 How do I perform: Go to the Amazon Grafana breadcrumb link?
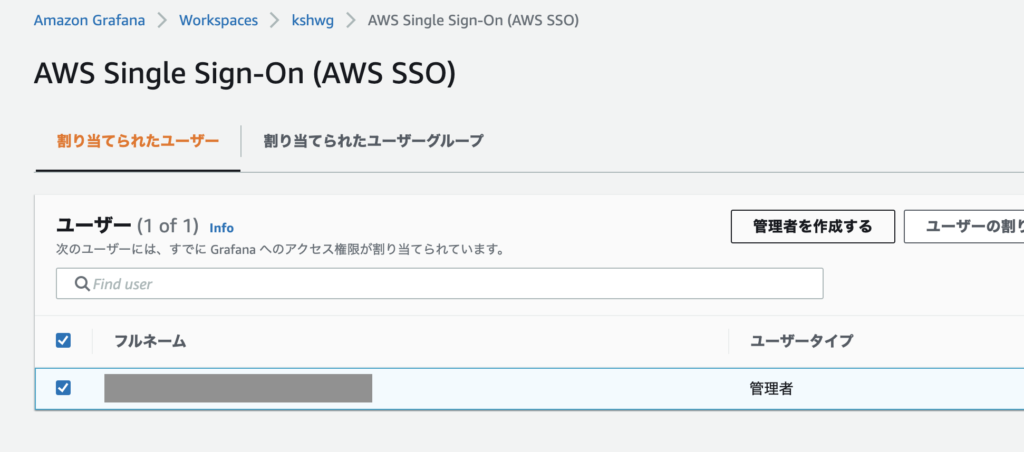click(89, 20)
